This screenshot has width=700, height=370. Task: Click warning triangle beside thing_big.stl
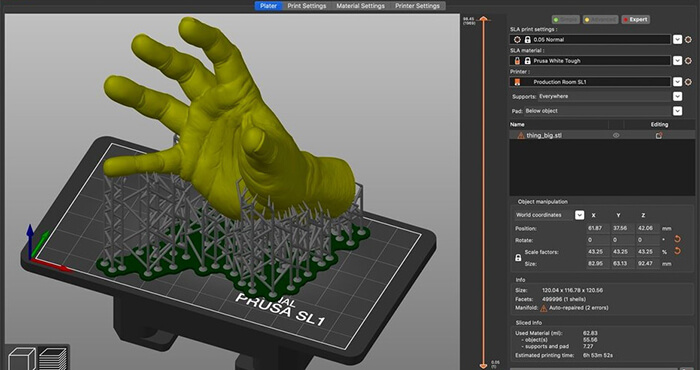click(x=521, y=135)
